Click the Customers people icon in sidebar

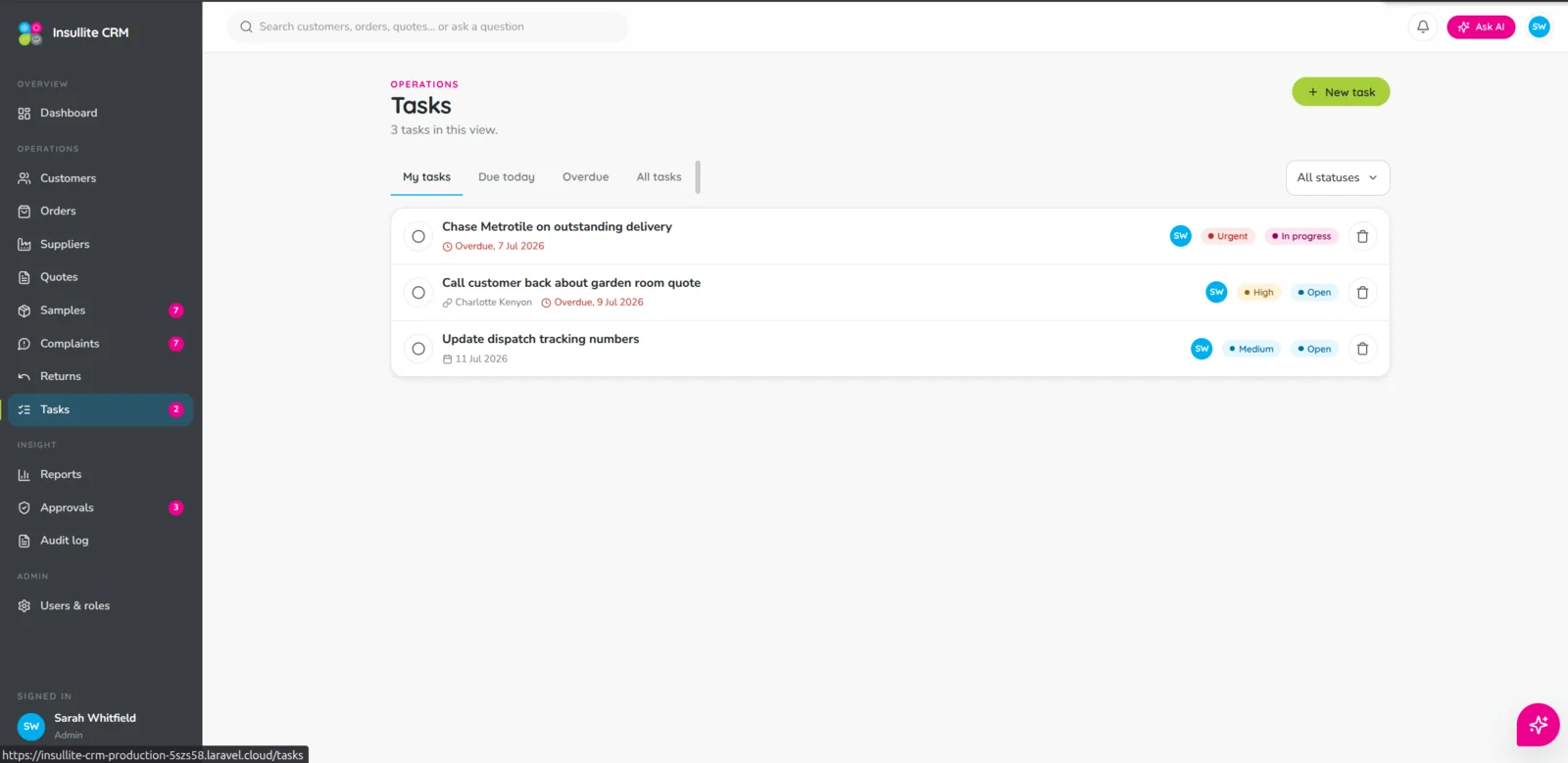coord(24,178)
